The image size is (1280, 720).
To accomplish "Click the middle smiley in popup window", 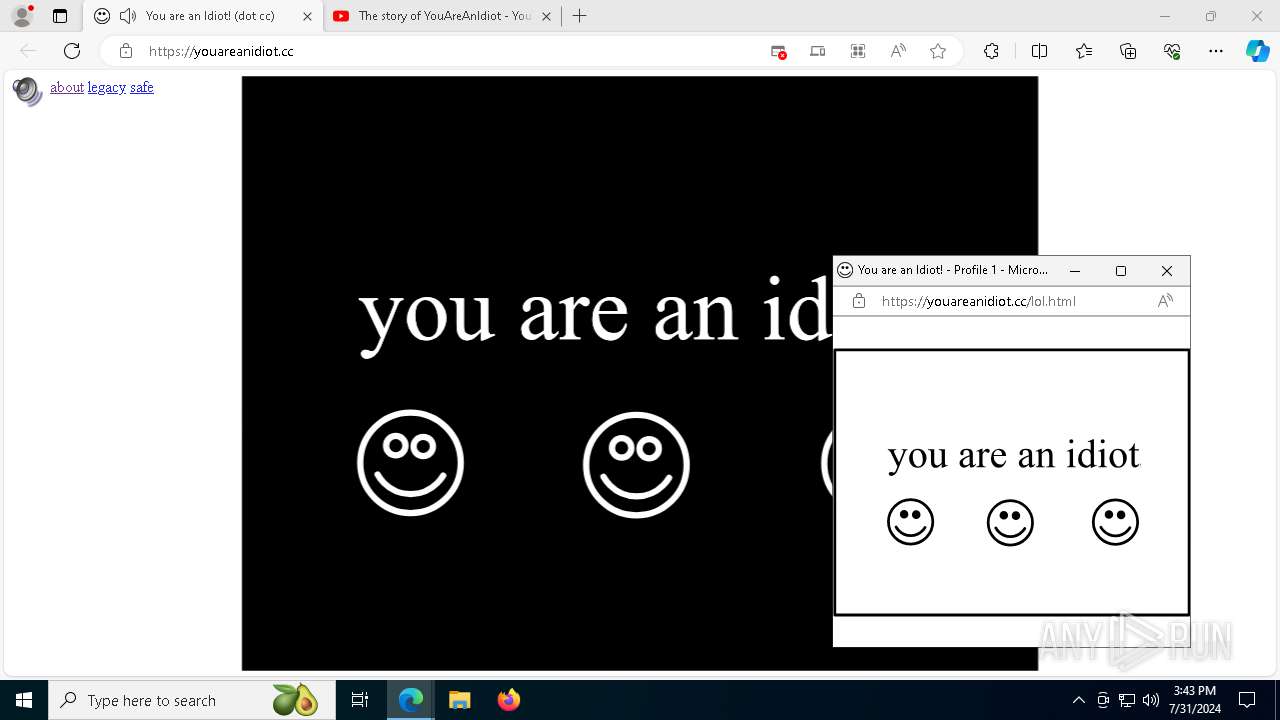I will coord(1010,522).
